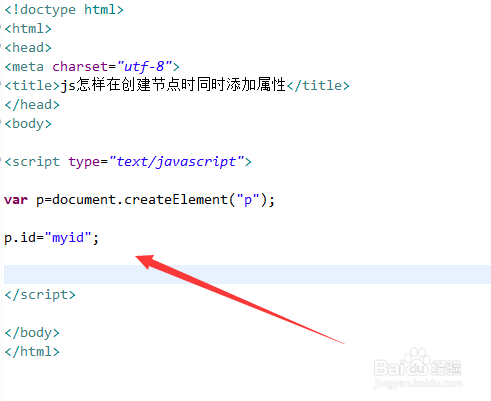Click the "myid" string value
The image size is (491, 401).
[x=68, y=238]
